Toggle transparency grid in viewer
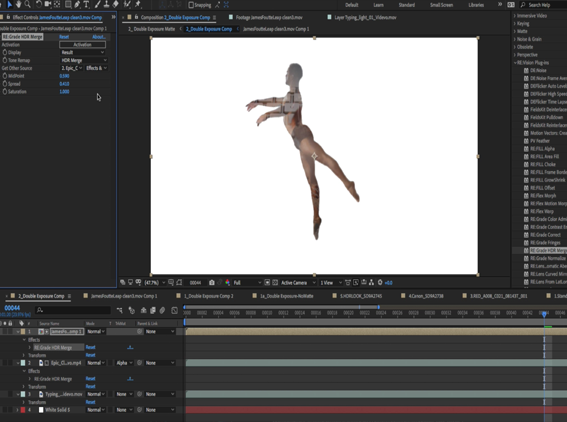This screenshot has height=422, width=567. tap(275, 282)
